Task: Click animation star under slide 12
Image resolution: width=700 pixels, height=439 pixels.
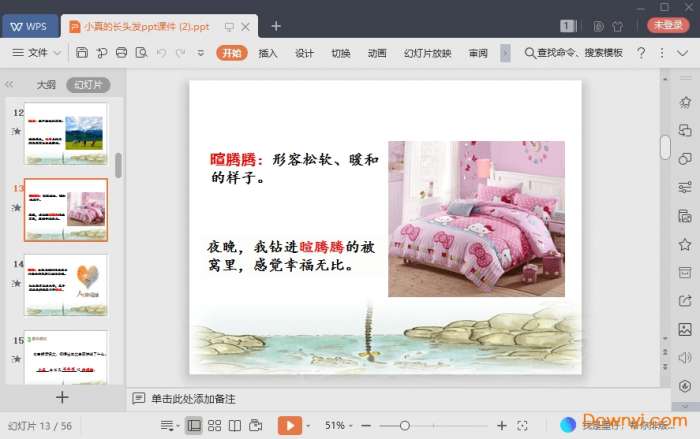Action: pyautogui.click(x=17, y=131)
